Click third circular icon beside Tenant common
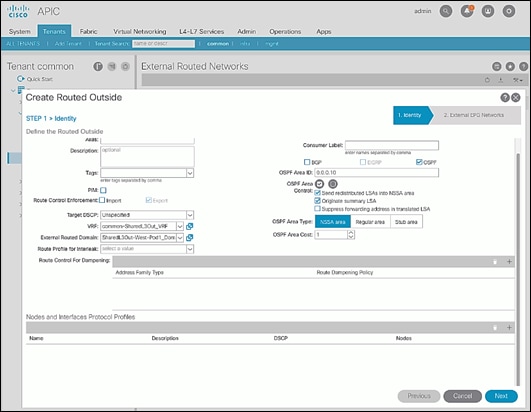The width and height of the screenshot is (531, 412). tap(125, 66)
